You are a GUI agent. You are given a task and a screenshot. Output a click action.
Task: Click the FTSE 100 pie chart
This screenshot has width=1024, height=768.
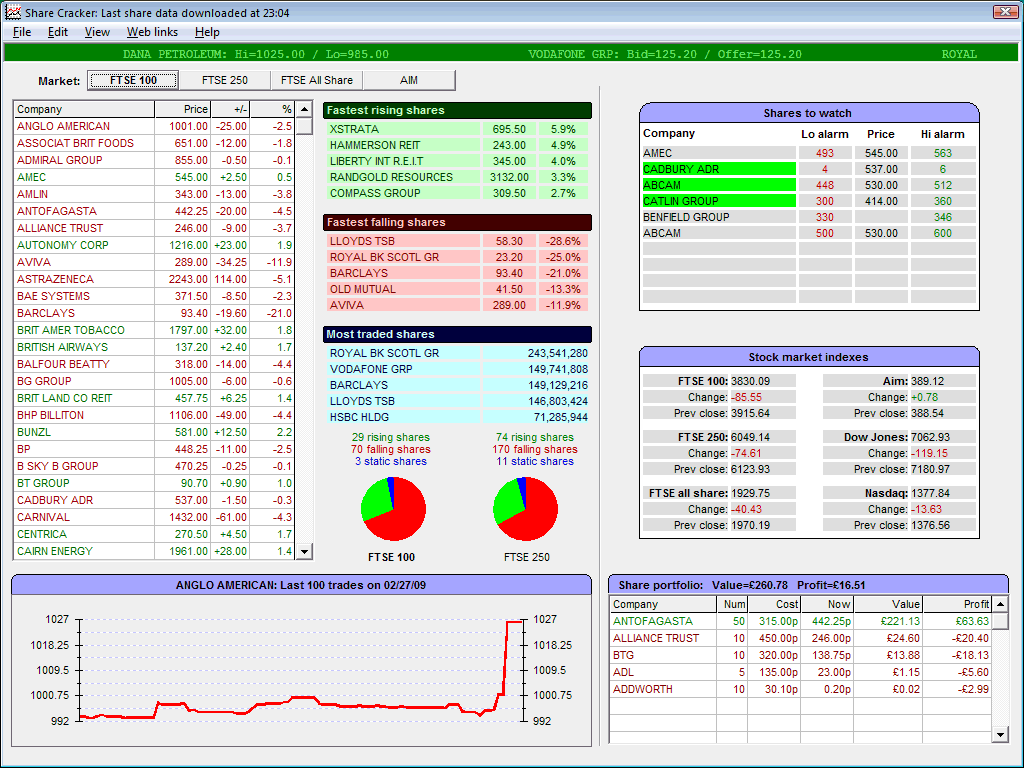(x=393, y=509)
